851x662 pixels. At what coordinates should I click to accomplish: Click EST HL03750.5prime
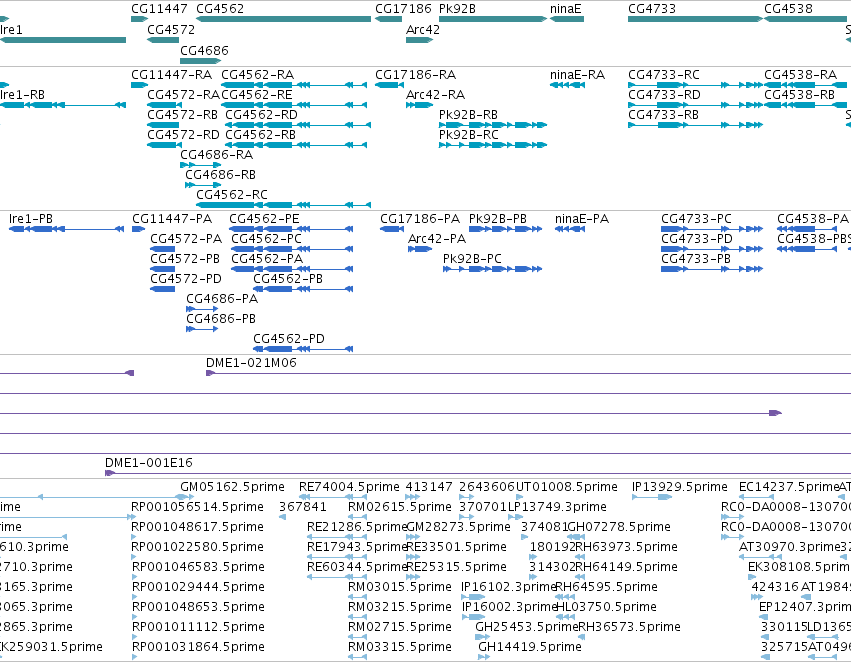point(606,607)
